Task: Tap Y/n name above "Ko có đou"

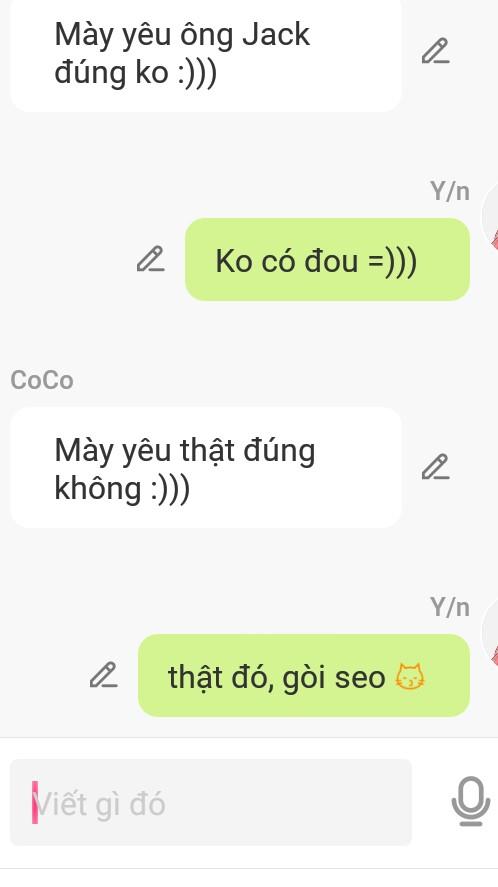Action: [x=450, y=191]
